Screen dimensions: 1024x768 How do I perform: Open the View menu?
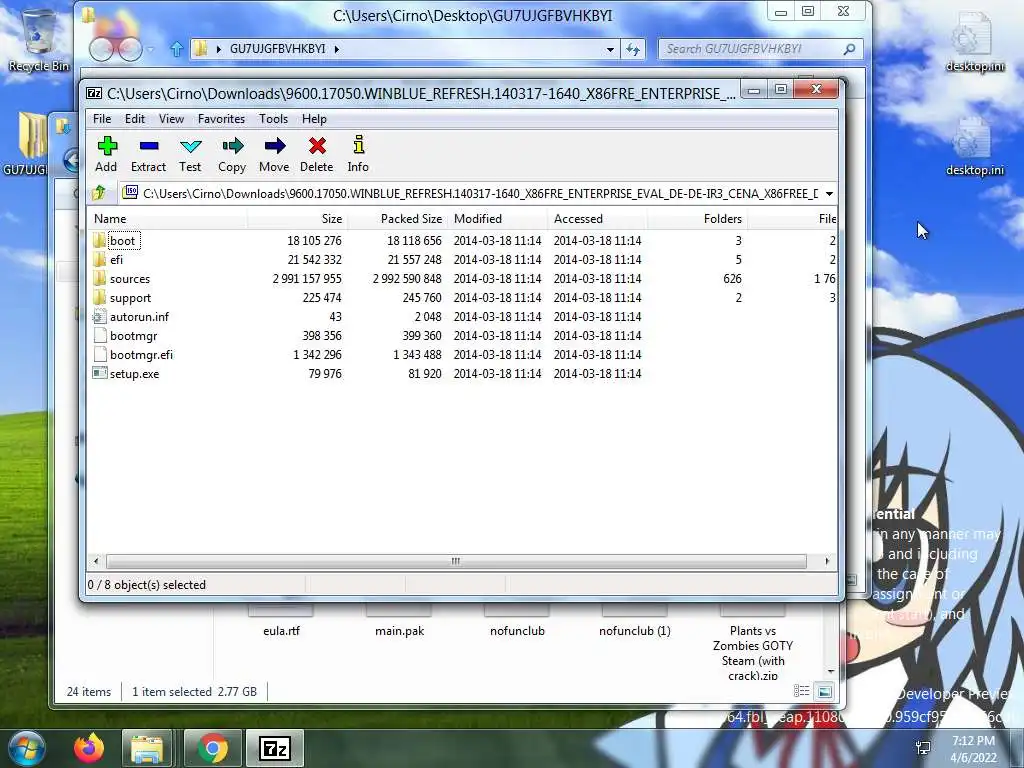(x=171, y=119)
